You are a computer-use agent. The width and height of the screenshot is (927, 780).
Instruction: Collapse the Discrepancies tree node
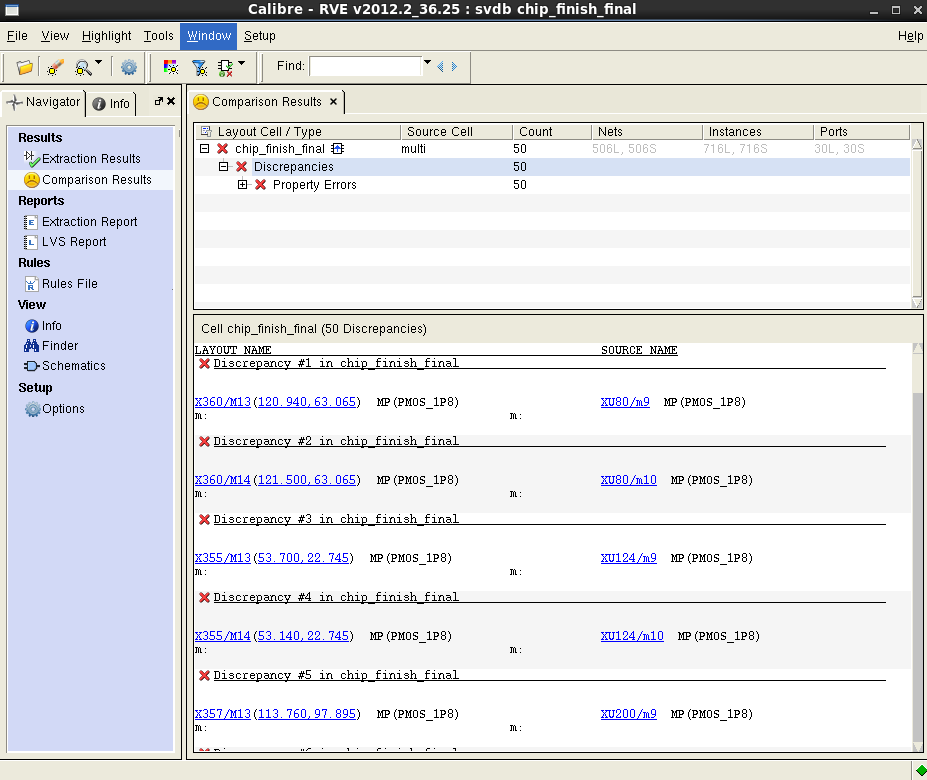[x=223, y=167]
